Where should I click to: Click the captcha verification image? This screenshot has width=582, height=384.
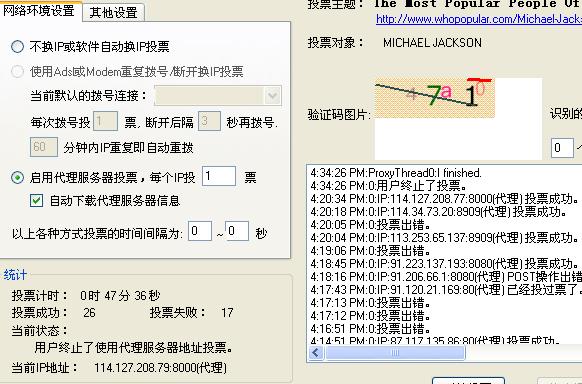coord(435,98)
